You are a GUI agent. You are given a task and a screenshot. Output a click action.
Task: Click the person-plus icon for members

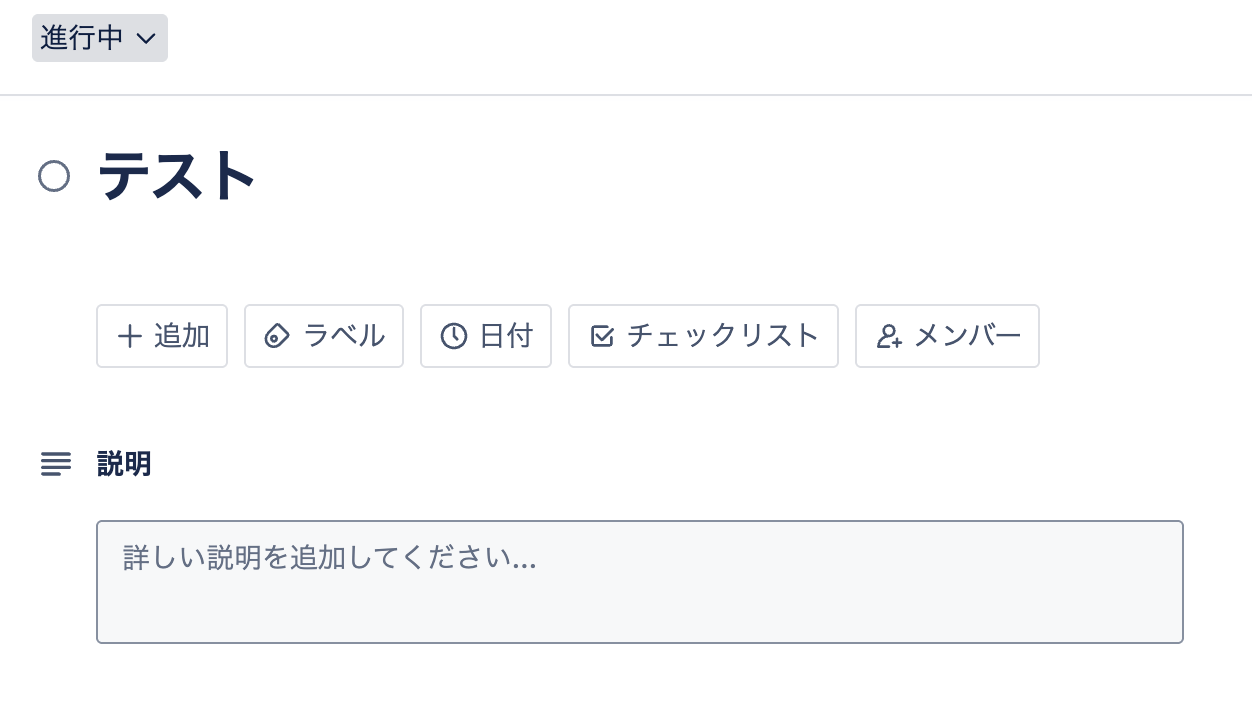(889, 336)
